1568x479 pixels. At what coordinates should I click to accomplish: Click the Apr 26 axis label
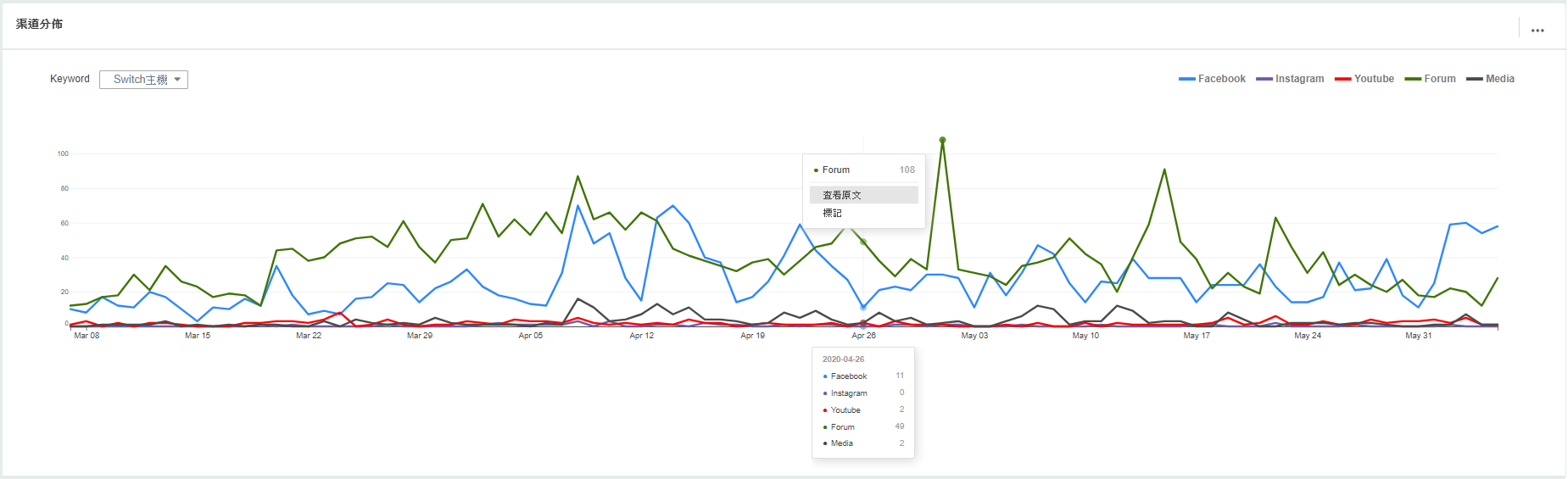863,336
